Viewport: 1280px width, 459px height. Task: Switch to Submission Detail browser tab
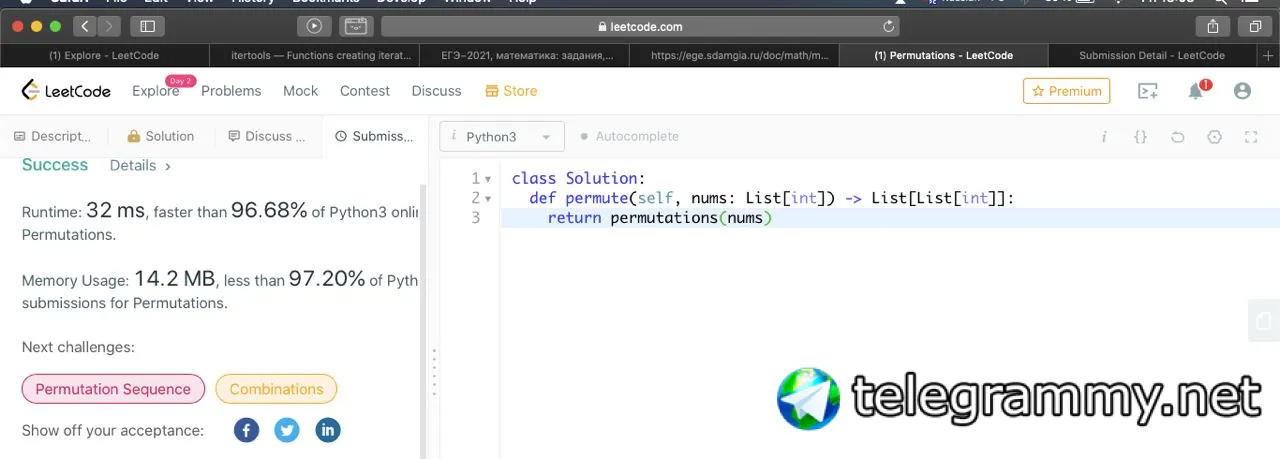(1152, 56)
